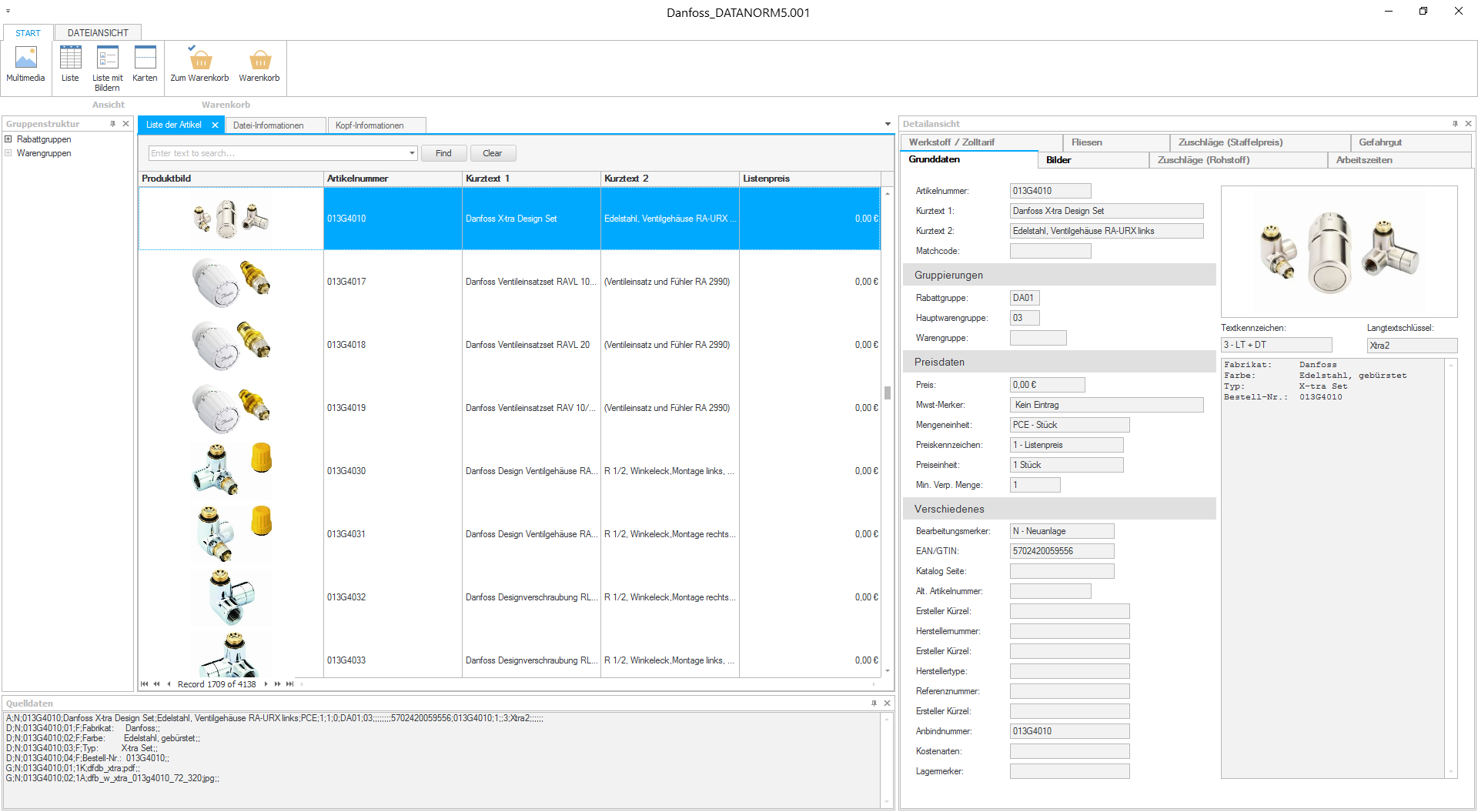1478x812 pixels.
Task: Click the Bearbeitungsmerker field
Action: (x=1062, y=531)
